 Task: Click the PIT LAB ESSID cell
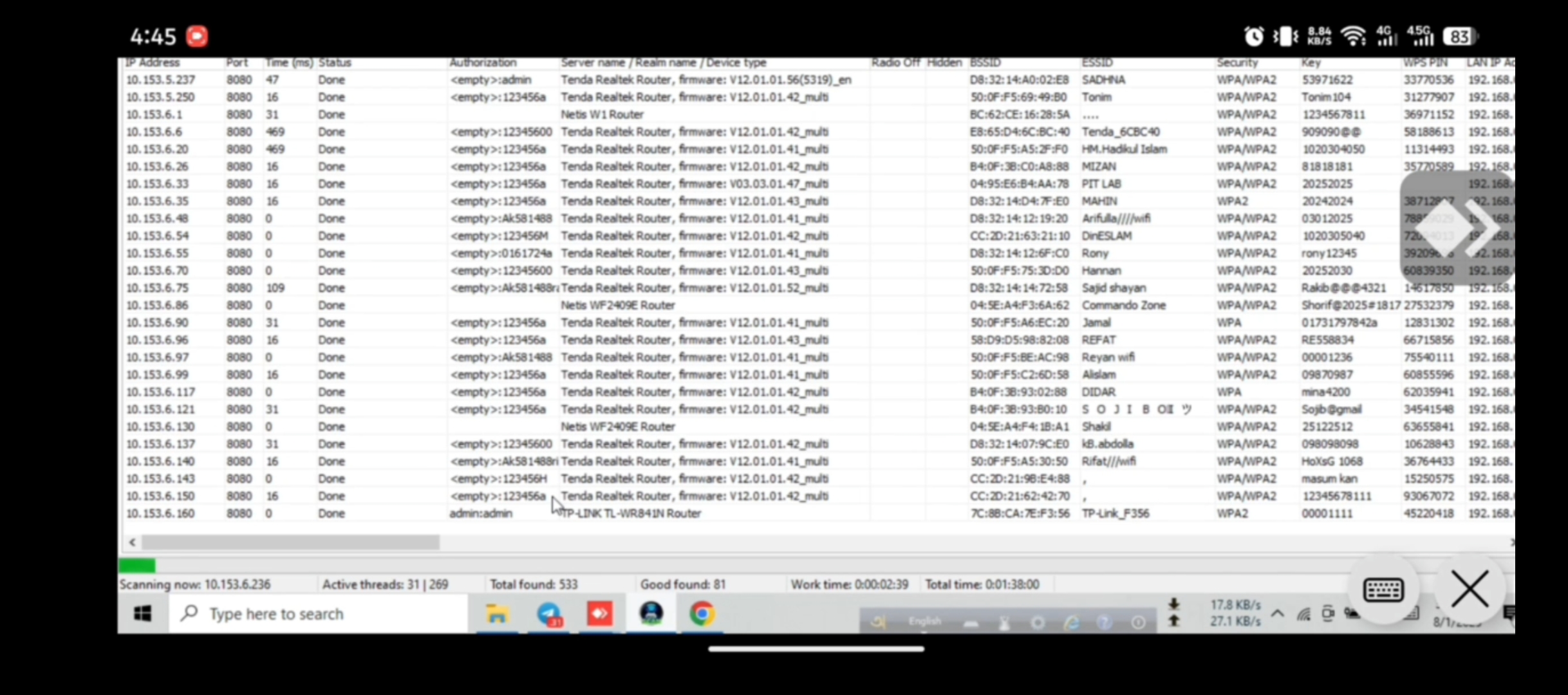pos(1101,184)
